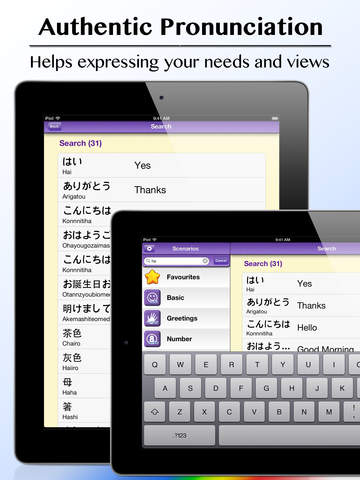Viewport: 360px width, 480px height.
Task: Tap 'Ohayougozaimas' entry on rear iPad
Action: pos(85,239)
